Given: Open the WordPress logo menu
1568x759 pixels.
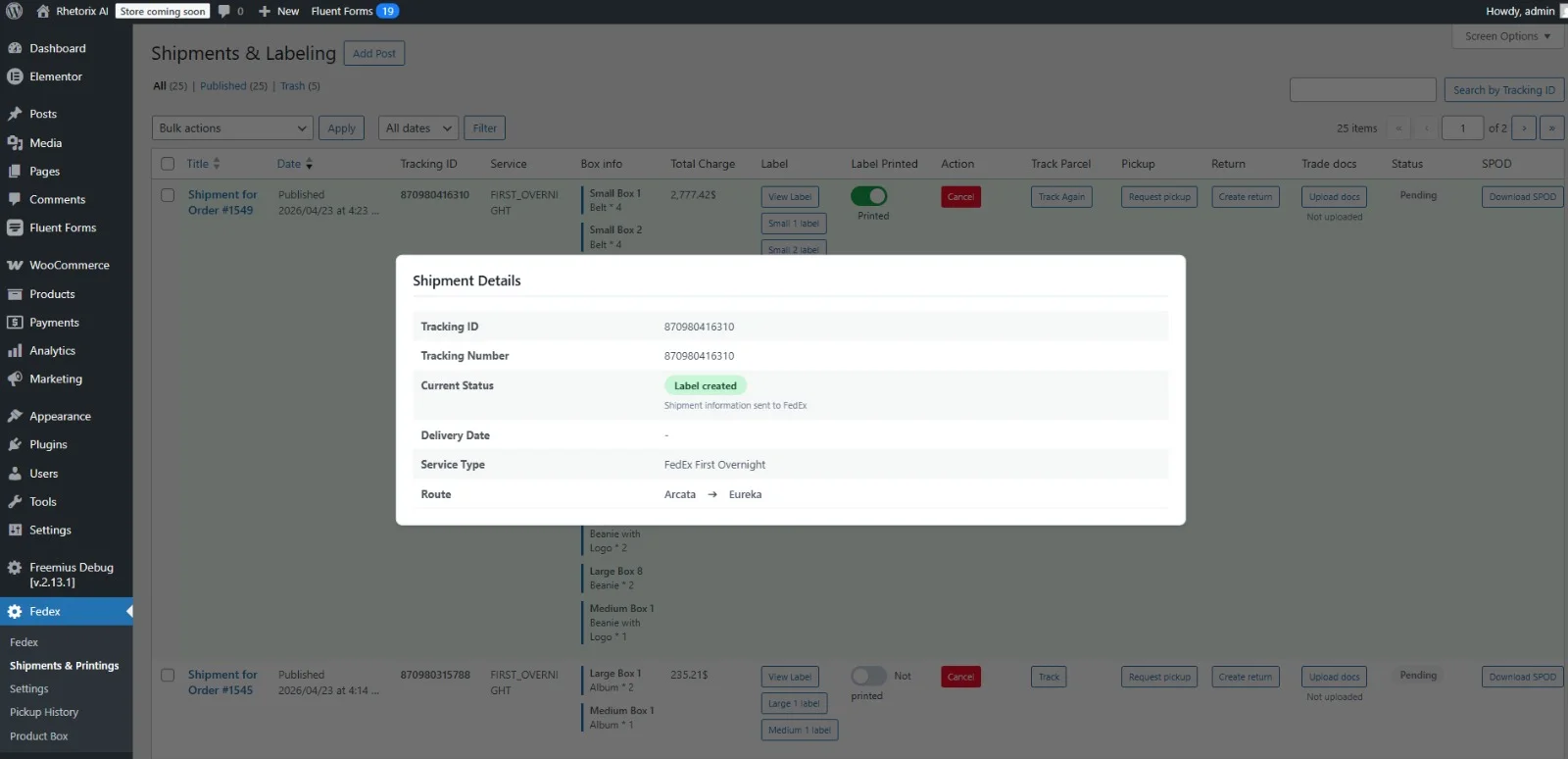Looking at the screenshot, I should pyautogui.click(x=15, y=11).
